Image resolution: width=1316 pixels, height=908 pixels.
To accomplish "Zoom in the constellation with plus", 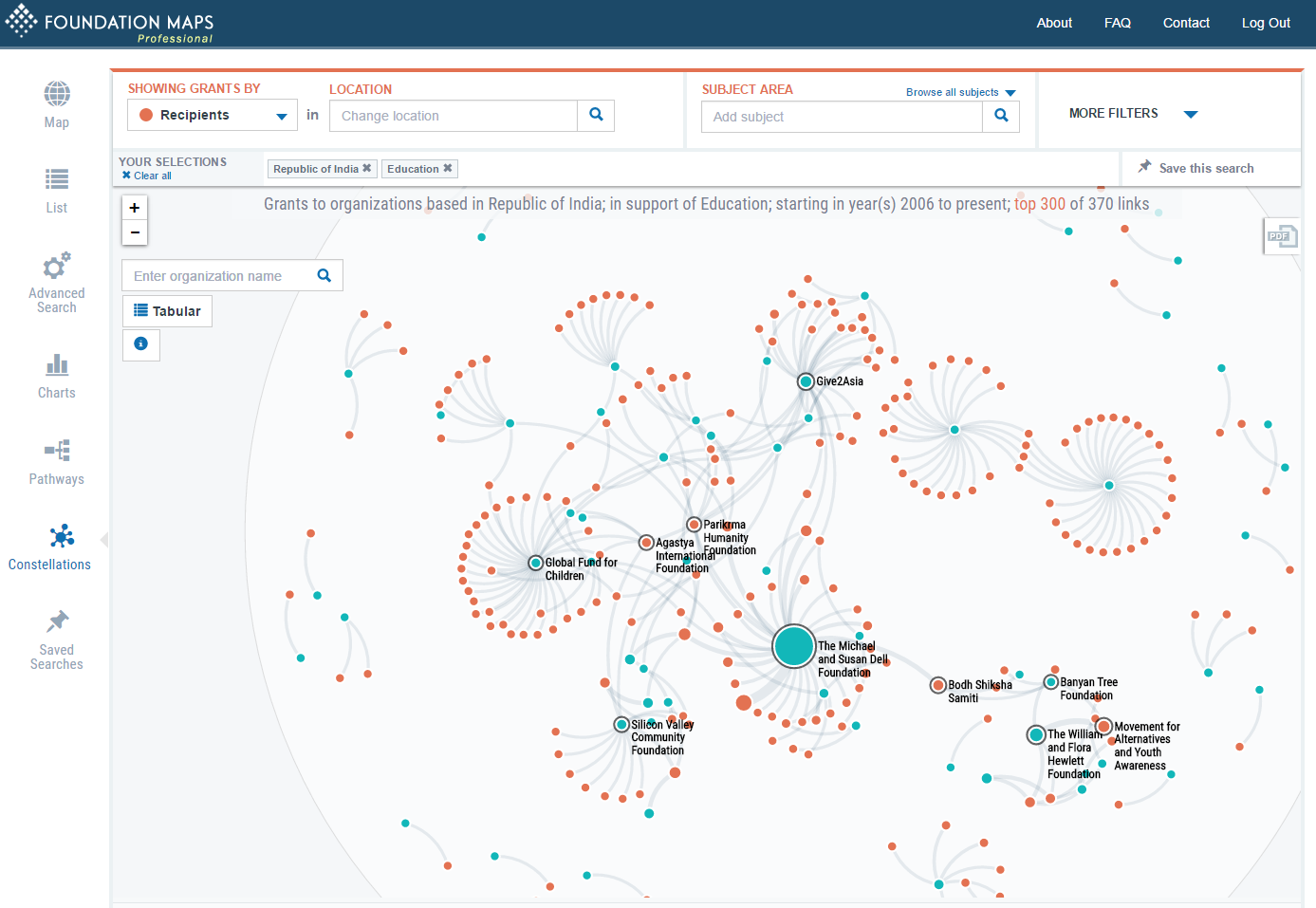I will 135,207.
